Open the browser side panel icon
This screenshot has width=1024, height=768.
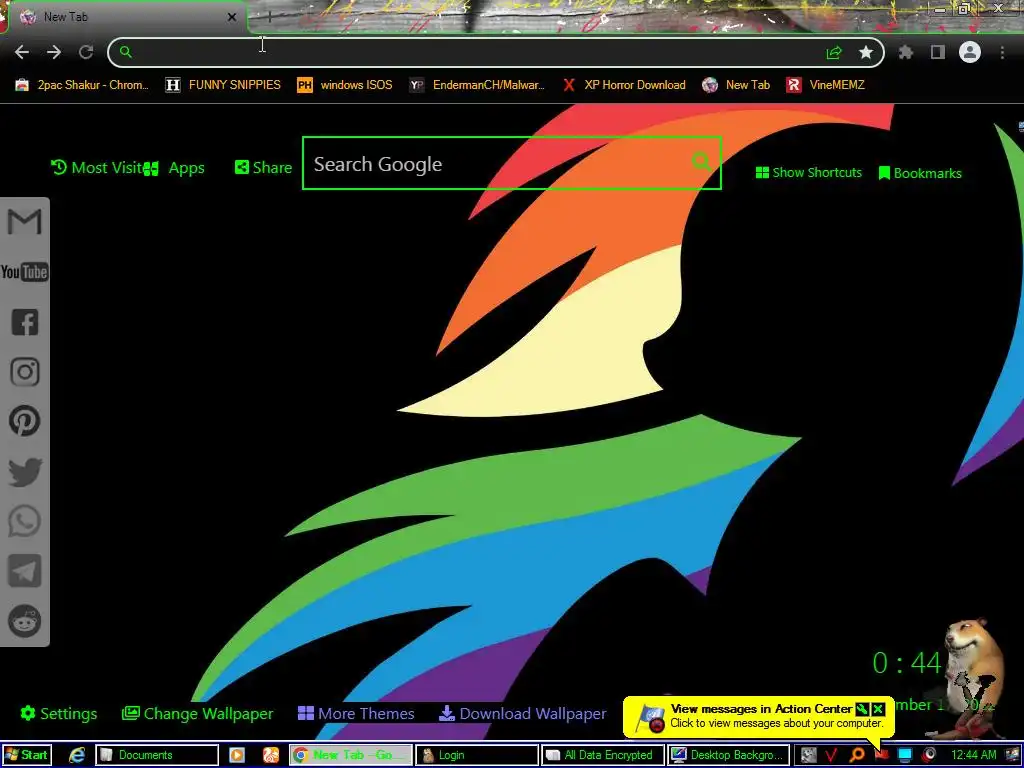point(938,52)
